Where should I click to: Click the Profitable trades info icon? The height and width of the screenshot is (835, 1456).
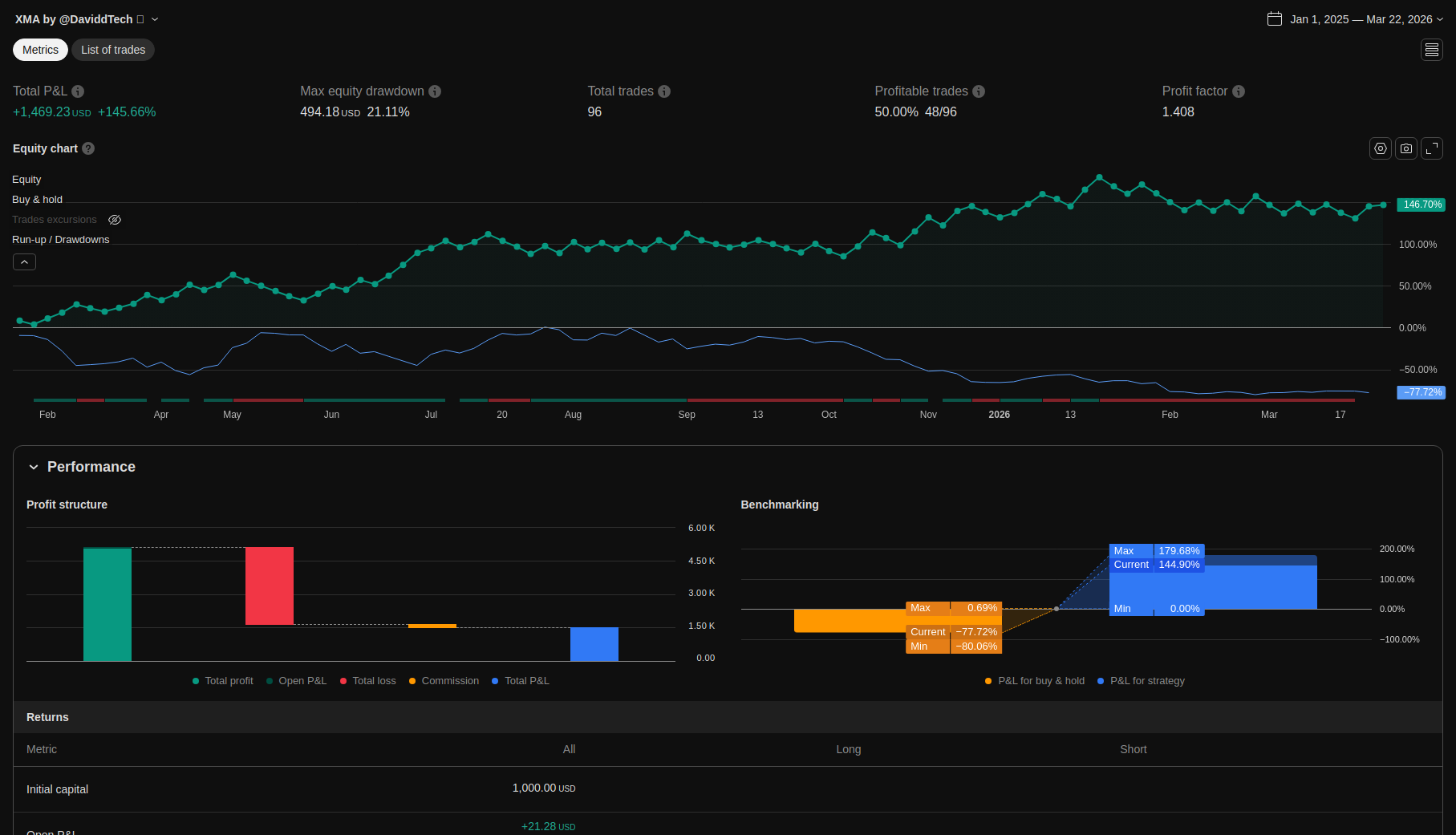tap(979, 91)
